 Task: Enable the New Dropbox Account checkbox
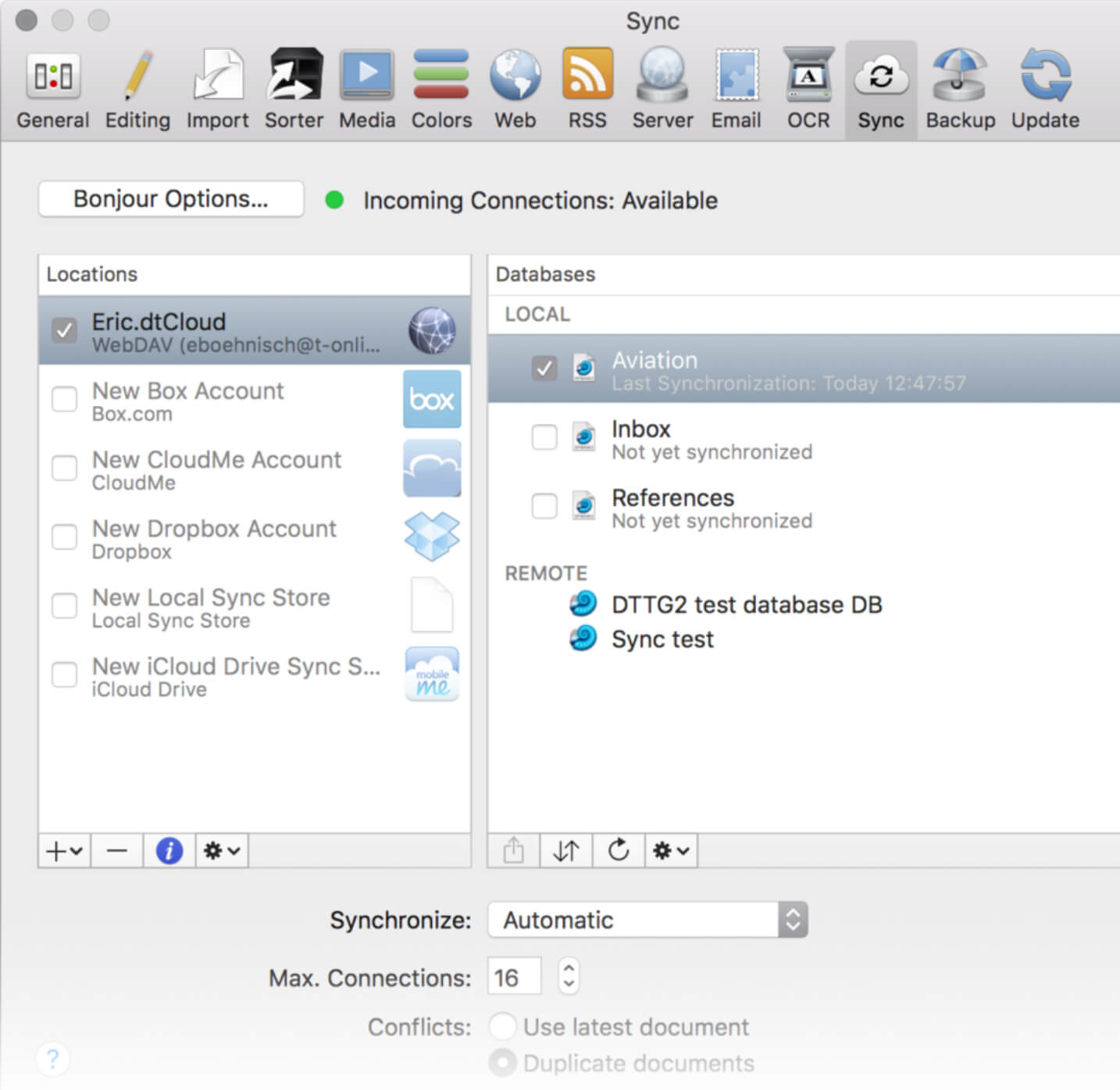click(x=64, y=536)
